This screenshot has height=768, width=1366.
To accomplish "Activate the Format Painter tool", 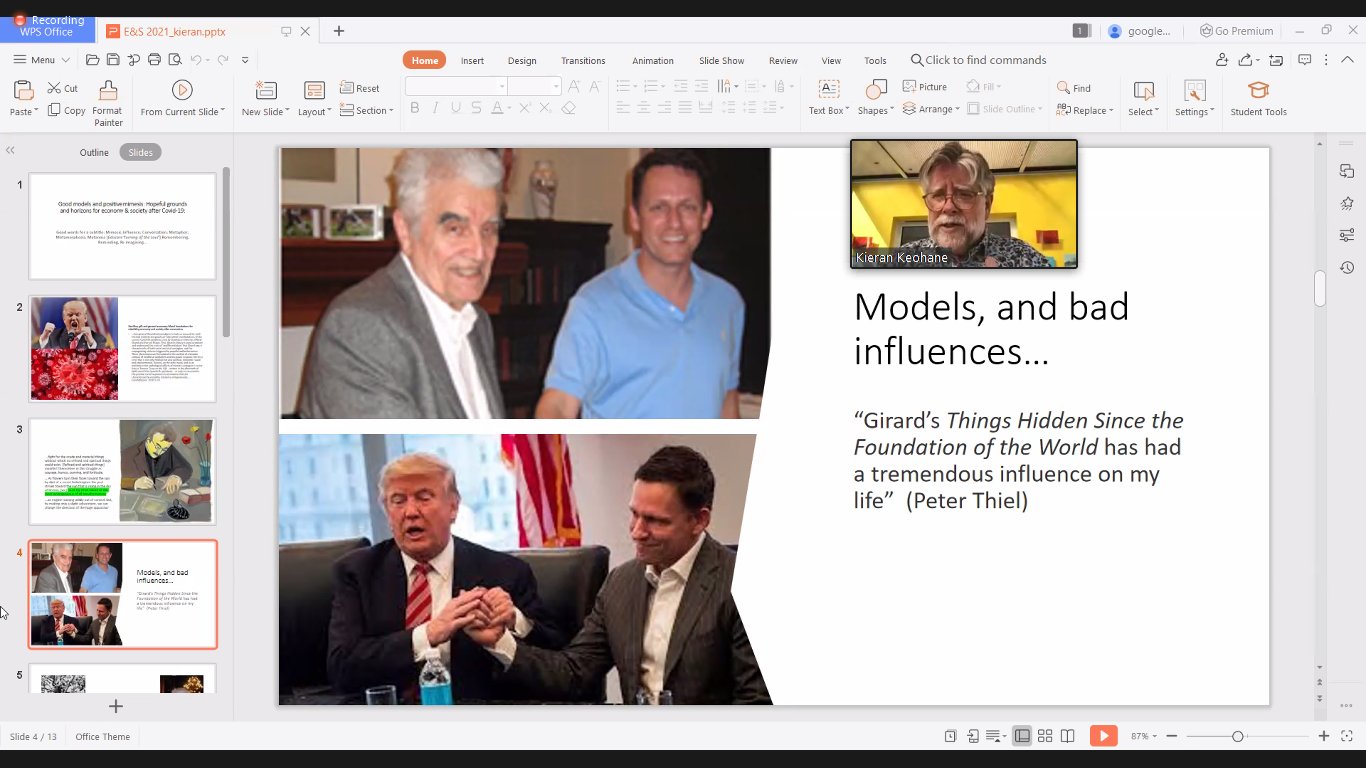I will pyautogui.click(x=108, y=104).
